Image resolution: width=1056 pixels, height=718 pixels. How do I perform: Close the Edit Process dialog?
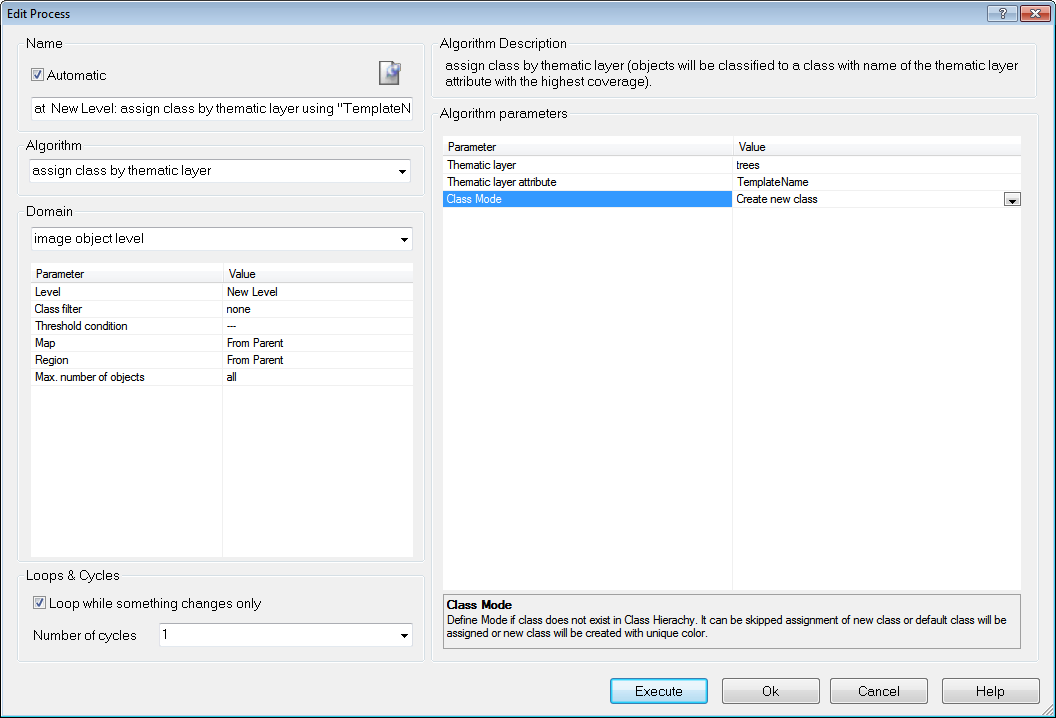pyautogui.click(x=1035, y=13)
